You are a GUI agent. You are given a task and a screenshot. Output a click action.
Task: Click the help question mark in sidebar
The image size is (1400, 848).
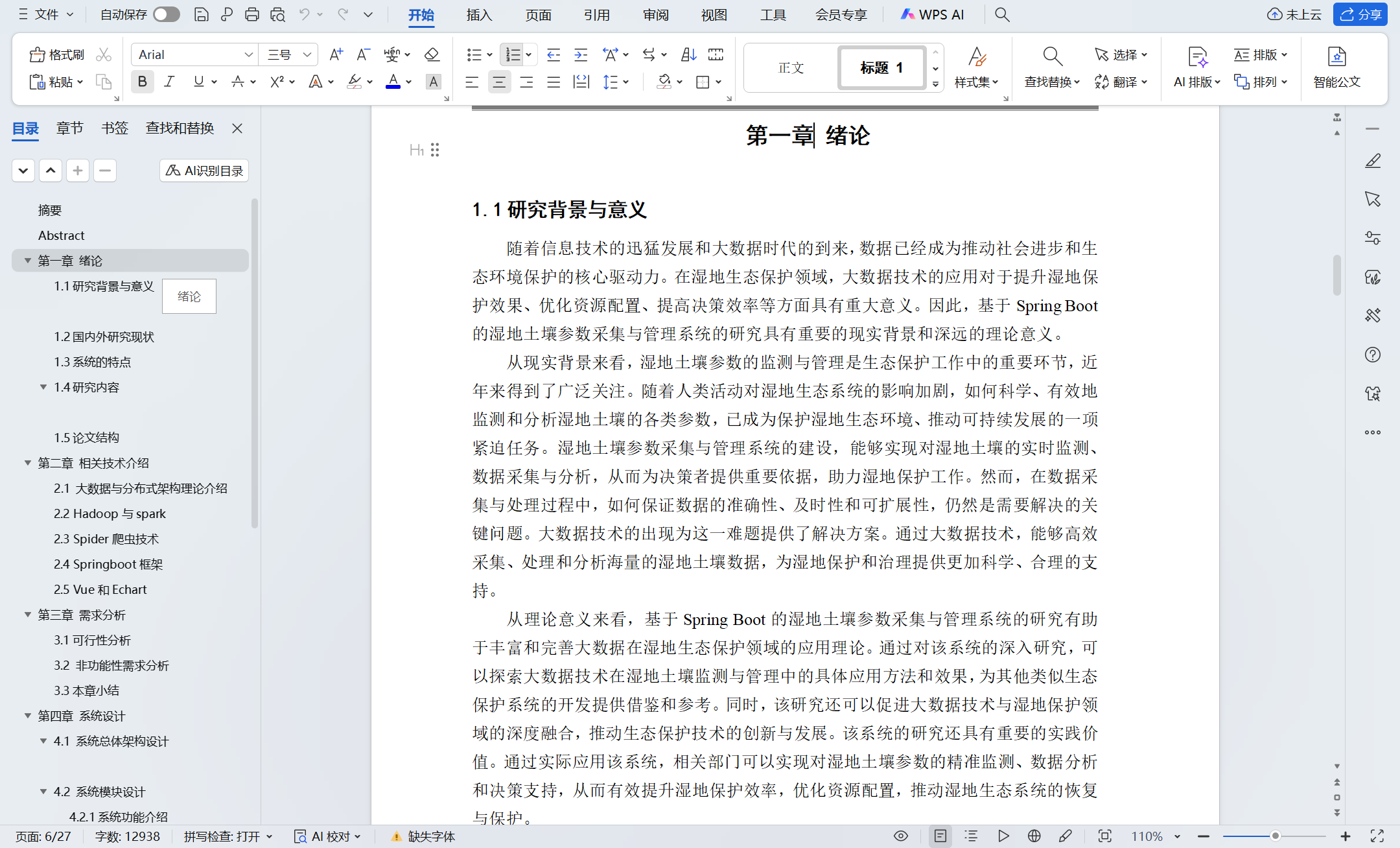1373,355
